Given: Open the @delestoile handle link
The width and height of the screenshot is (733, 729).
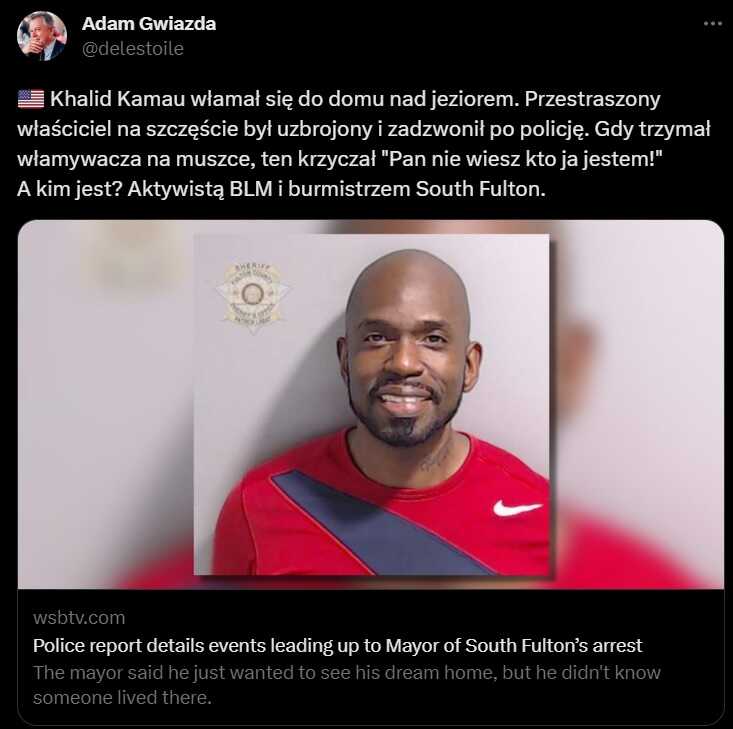Looking at the screenshot, I should (x=133, y=49).
